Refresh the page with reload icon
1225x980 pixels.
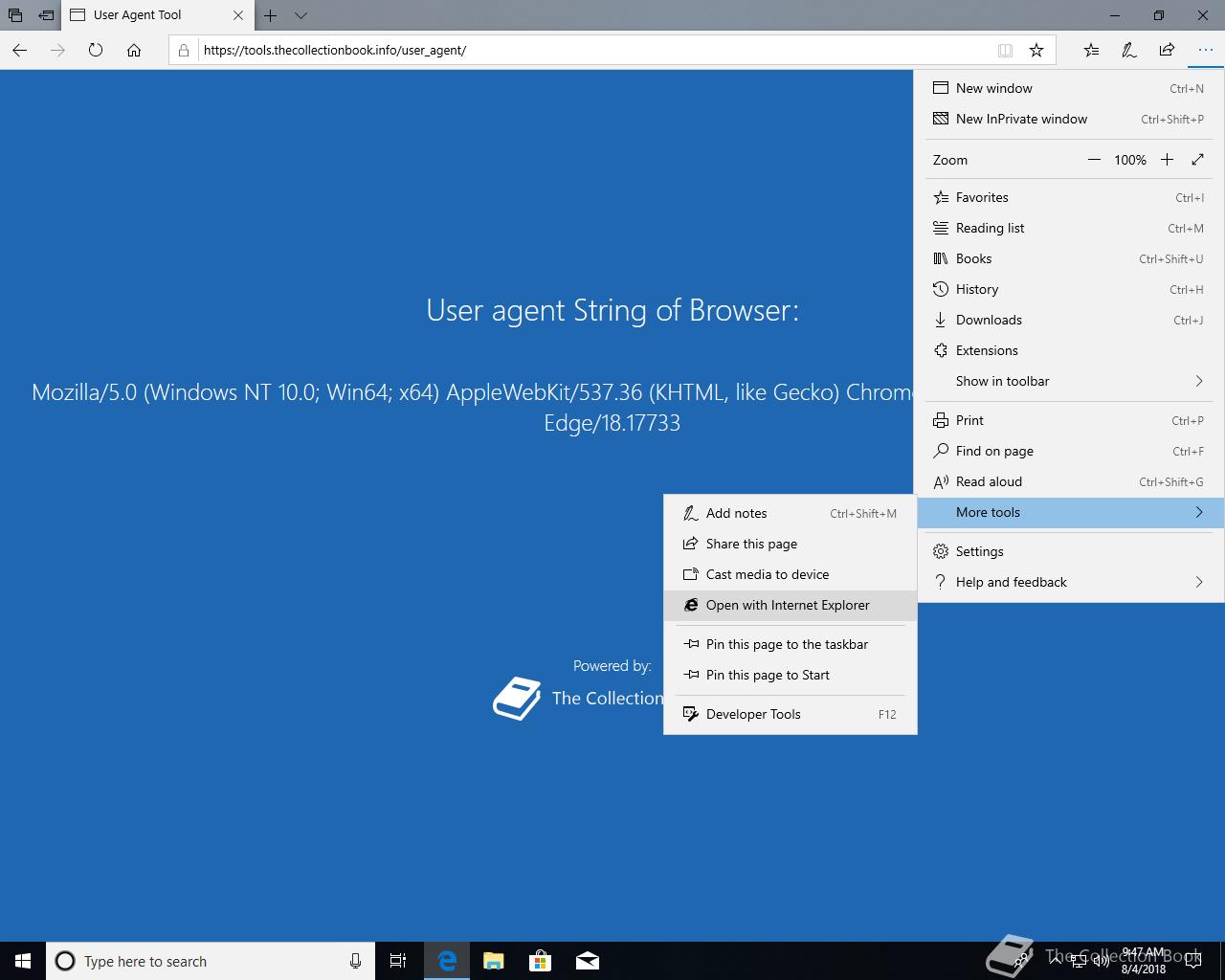coord(96,50)
